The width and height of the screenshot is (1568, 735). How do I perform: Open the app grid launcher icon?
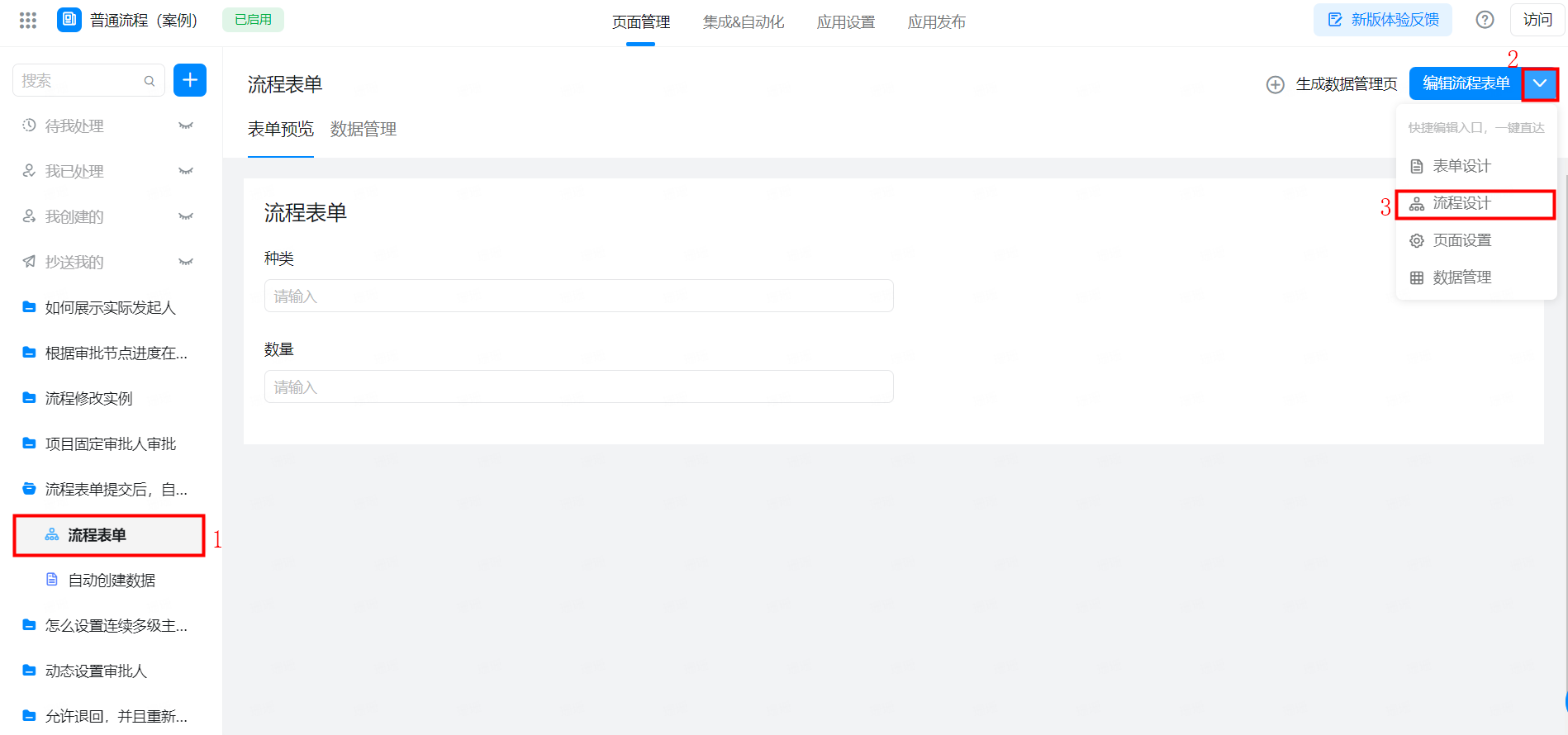[x=28, y=20]
